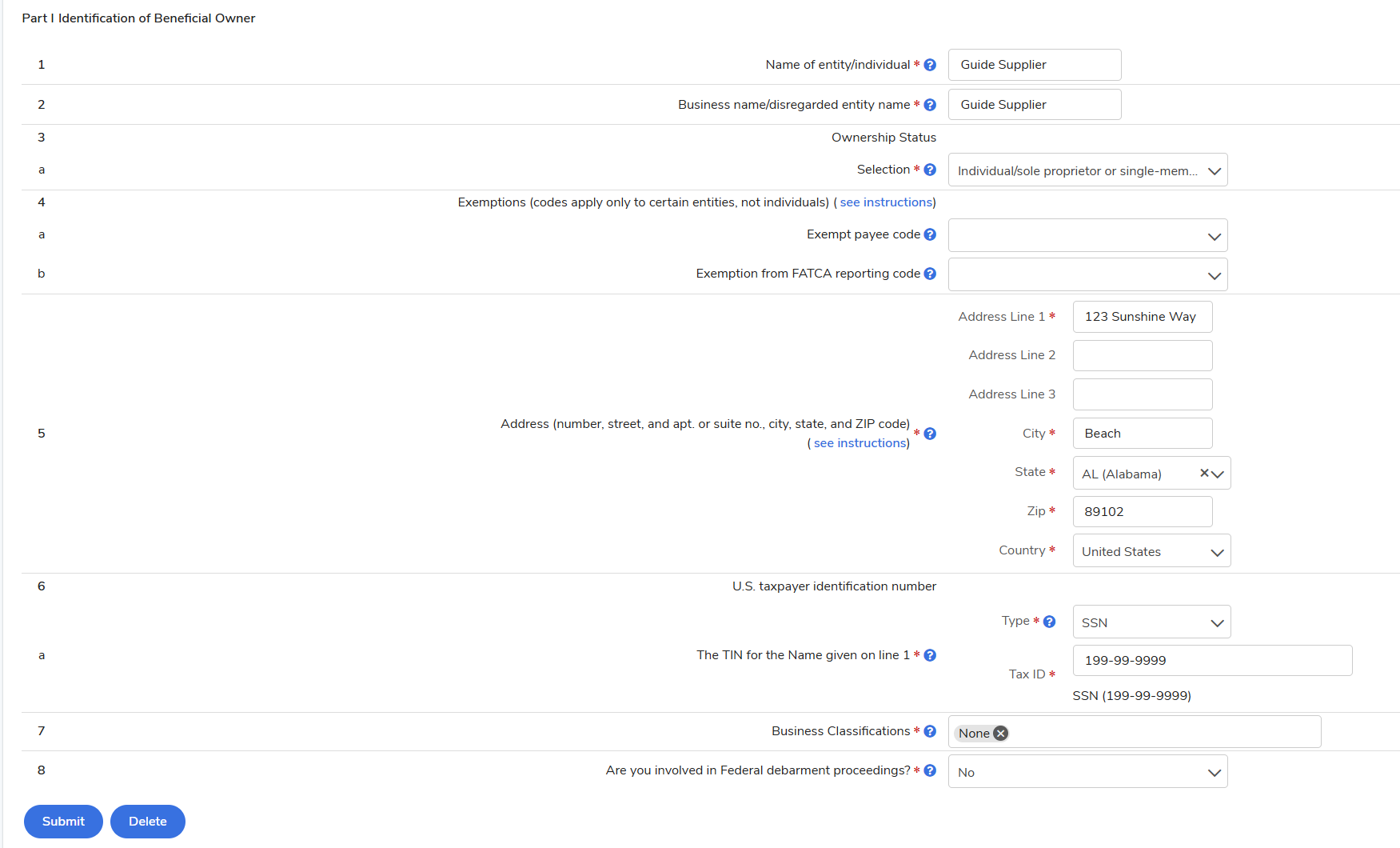Open the Federal debarment proceedings dropdown
This screenshot has height=848, width=1400.
pyautogui.click(x=1087, y=772)
